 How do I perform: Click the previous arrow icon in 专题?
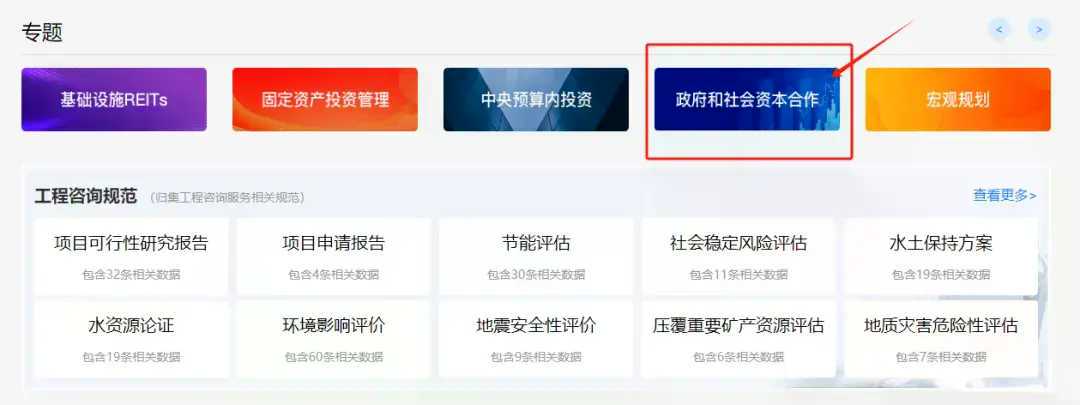pos(999,30)
